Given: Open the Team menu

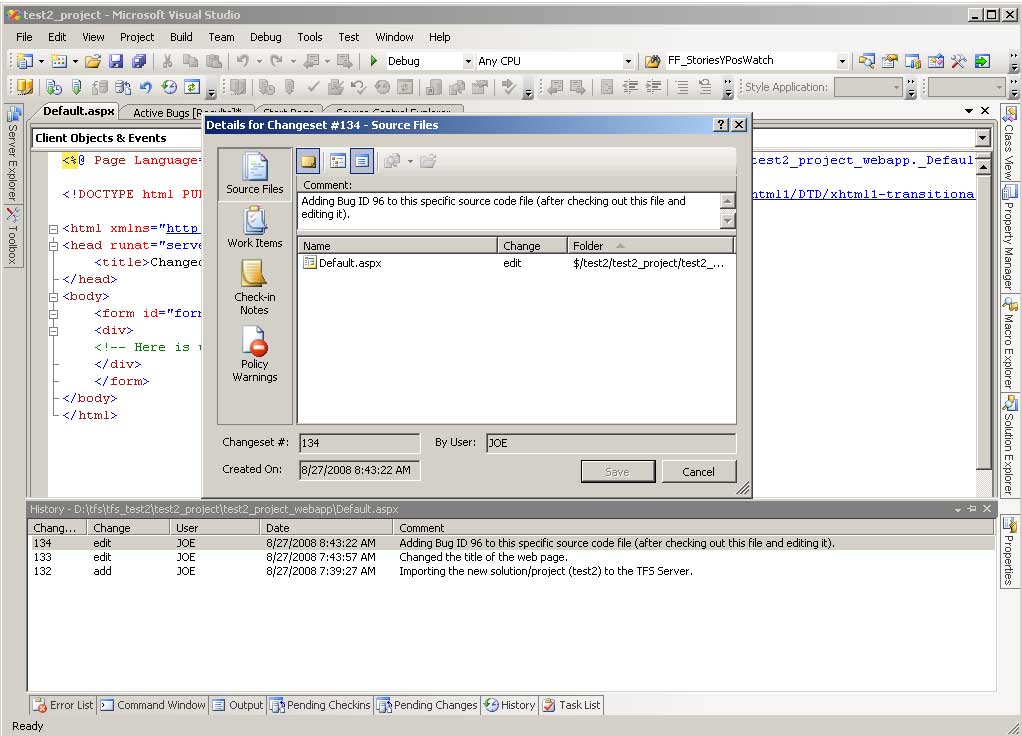Looking at the screenshot, I should coord(222,37).
